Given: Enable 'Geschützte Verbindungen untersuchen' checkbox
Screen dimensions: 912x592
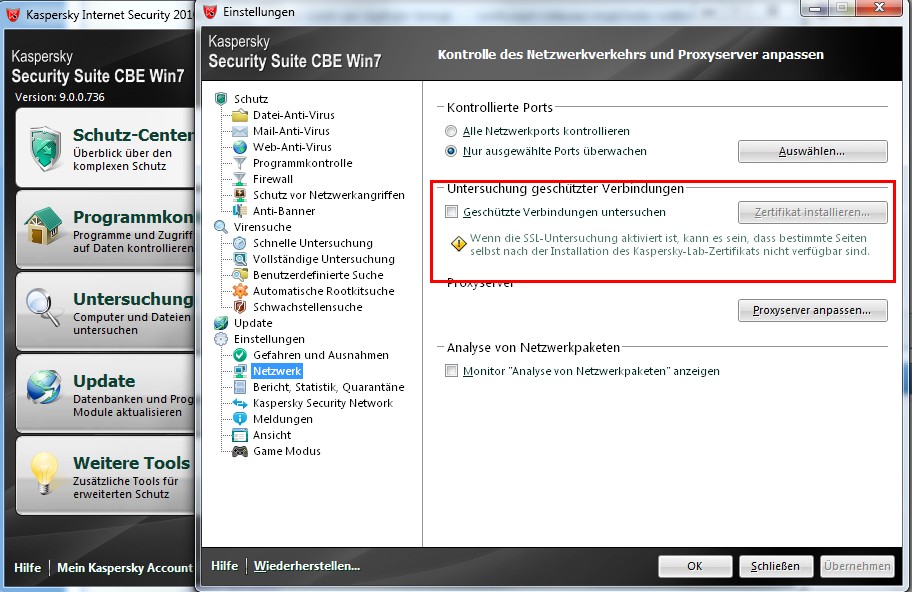Looking at the screenshot, I should click(451, 212).
